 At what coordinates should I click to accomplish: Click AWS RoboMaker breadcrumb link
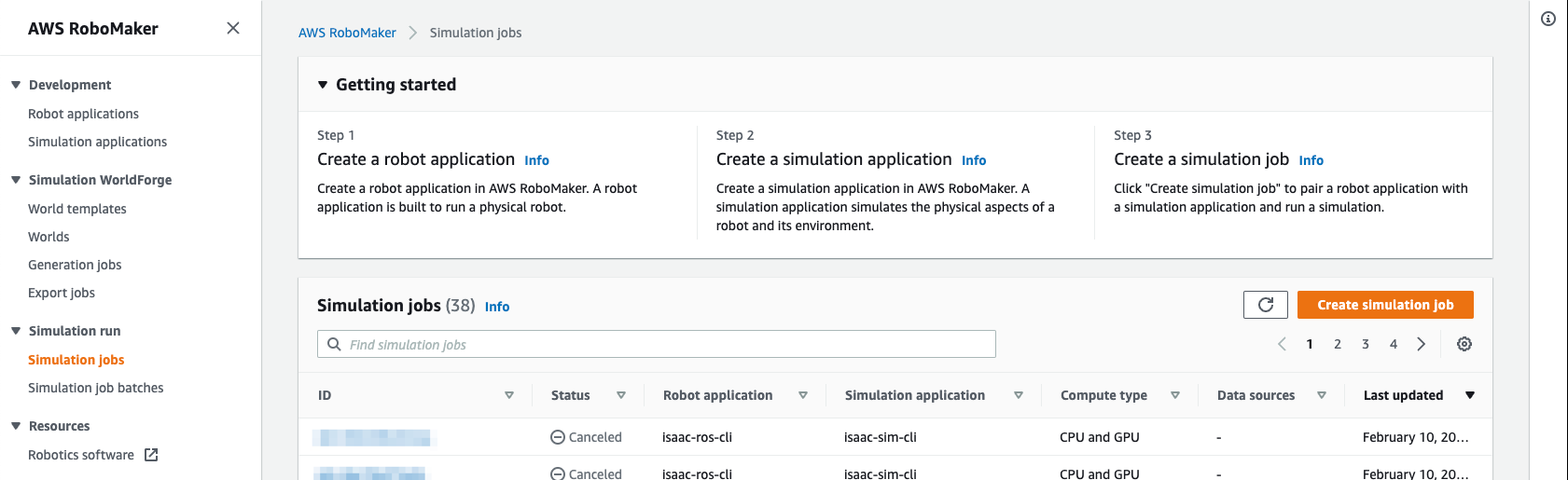[347, 33]
